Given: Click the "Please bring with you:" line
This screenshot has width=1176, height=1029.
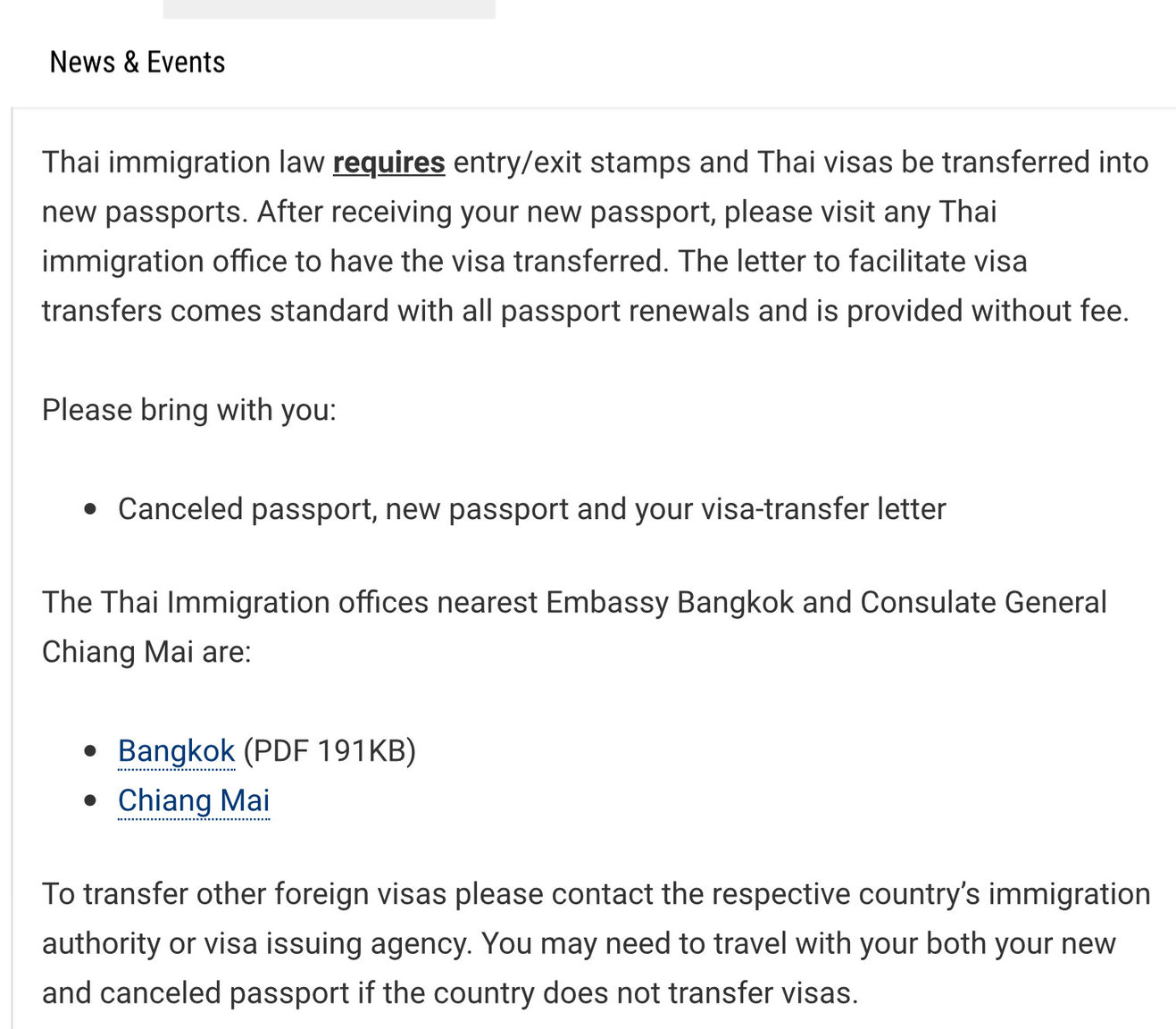Looking at the screenshot, I should (189, 411).
